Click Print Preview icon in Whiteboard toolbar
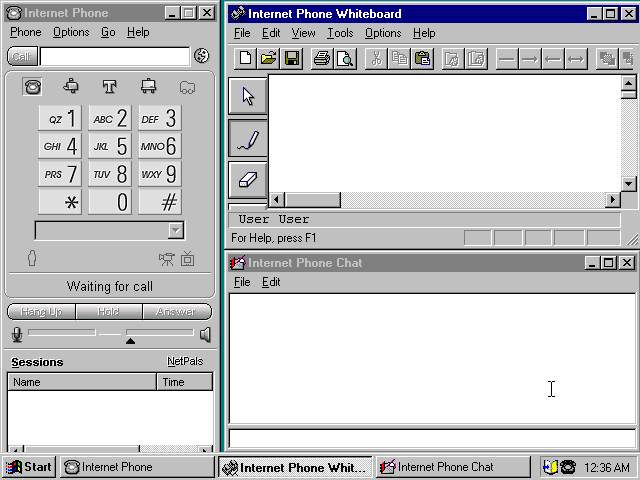 (x=345, y=59)
